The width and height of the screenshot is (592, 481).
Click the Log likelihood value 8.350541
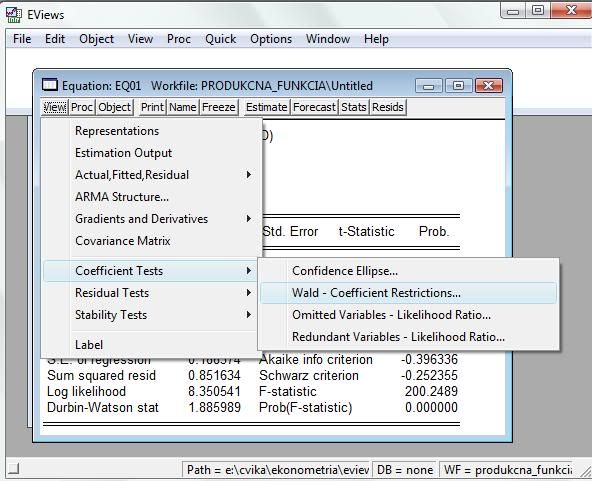(x=214, y=391)
